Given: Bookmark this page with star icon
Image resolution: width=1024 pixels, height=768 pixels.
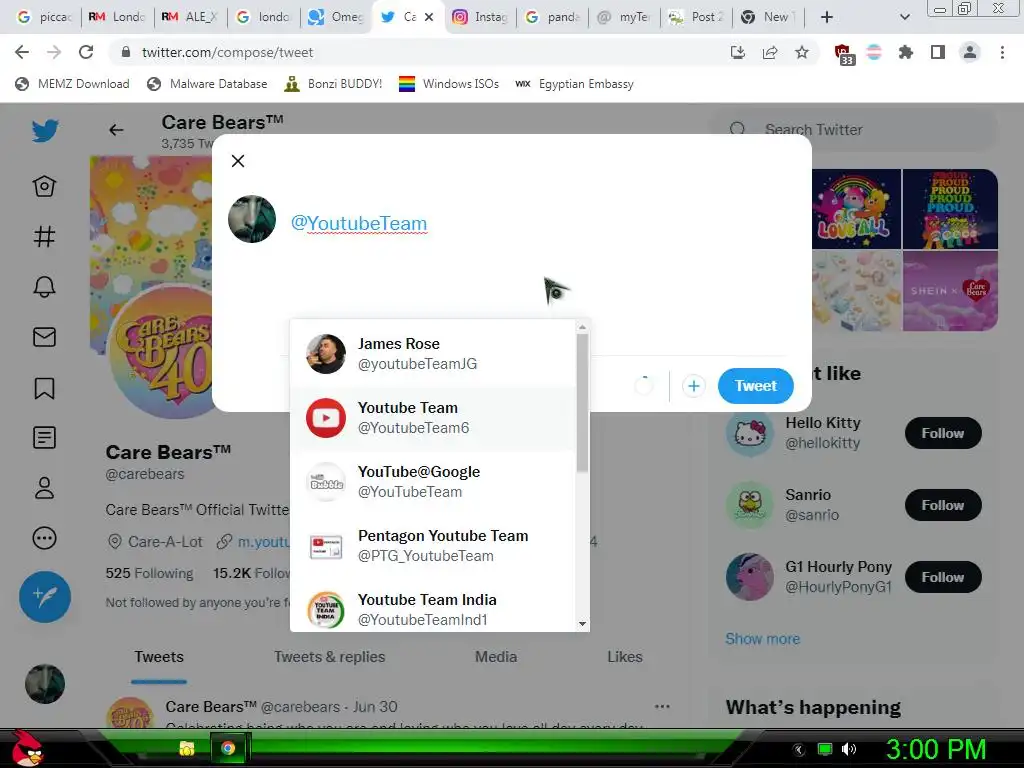Looking at the screenshot, I should (x=802, y=52).
